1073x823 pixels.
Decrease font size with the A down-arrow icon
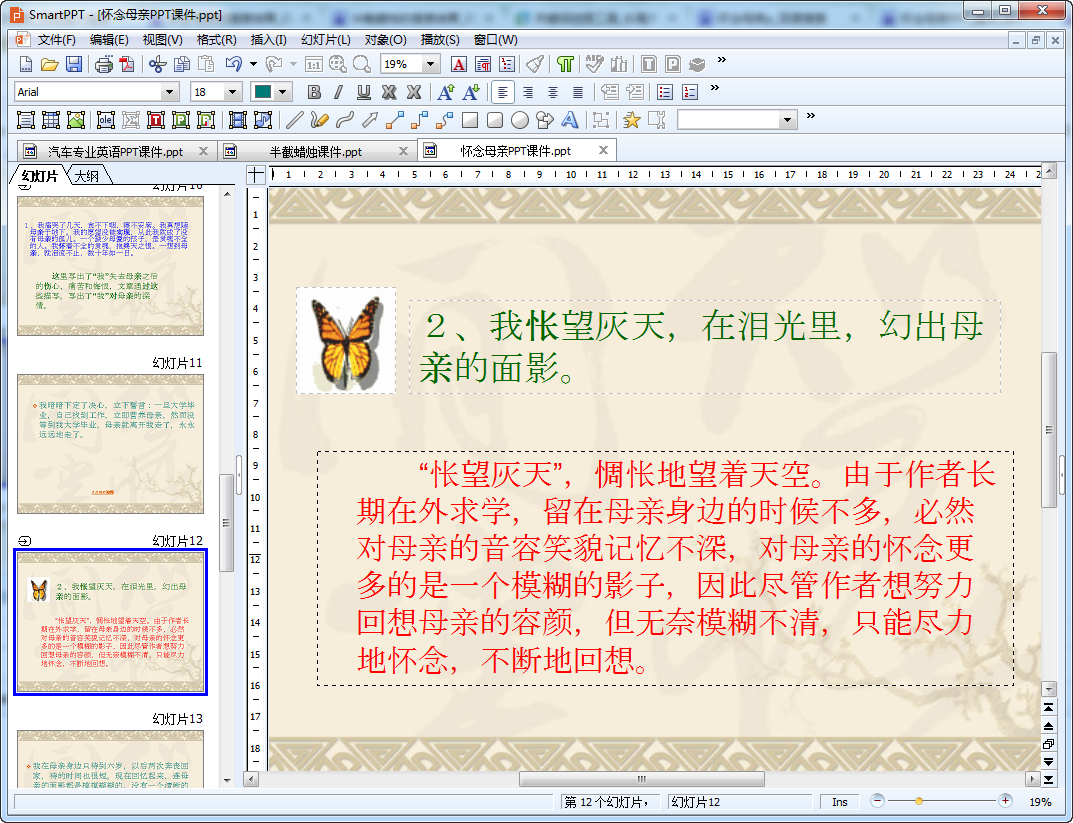tap(471, 92)
